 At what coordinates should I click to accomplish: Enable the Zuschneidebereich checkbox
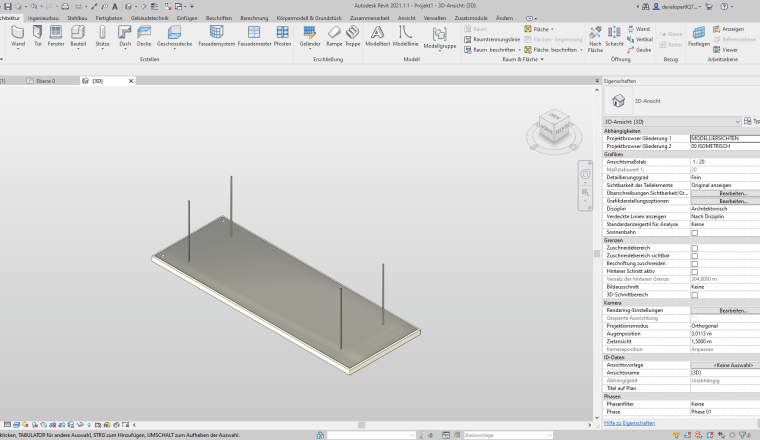(695, 247)
